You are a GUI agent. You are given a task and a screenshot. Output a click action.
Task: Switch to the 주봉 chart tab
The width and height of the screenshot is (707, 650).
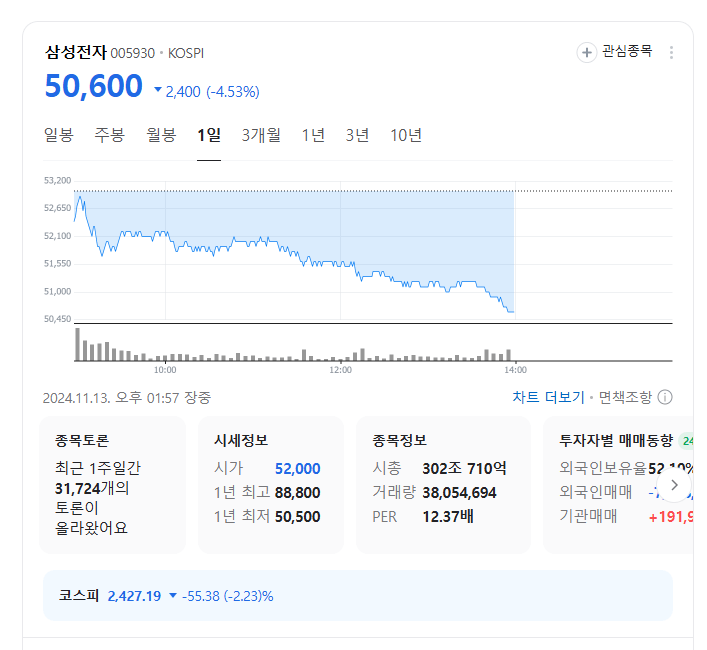click(110, 135)
